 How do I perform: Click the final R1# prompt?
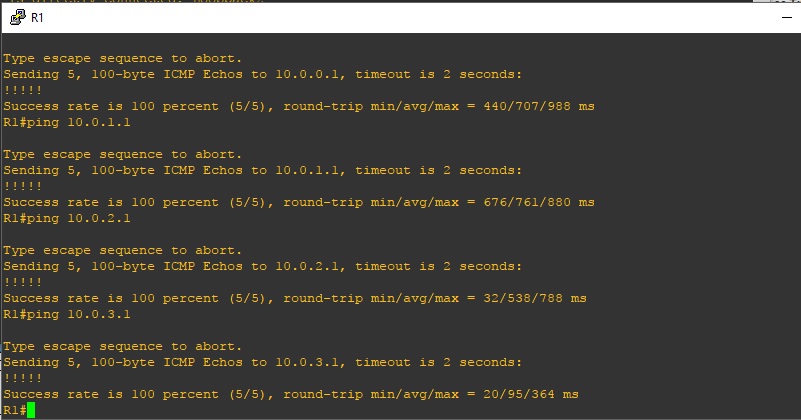click(15, 410)
